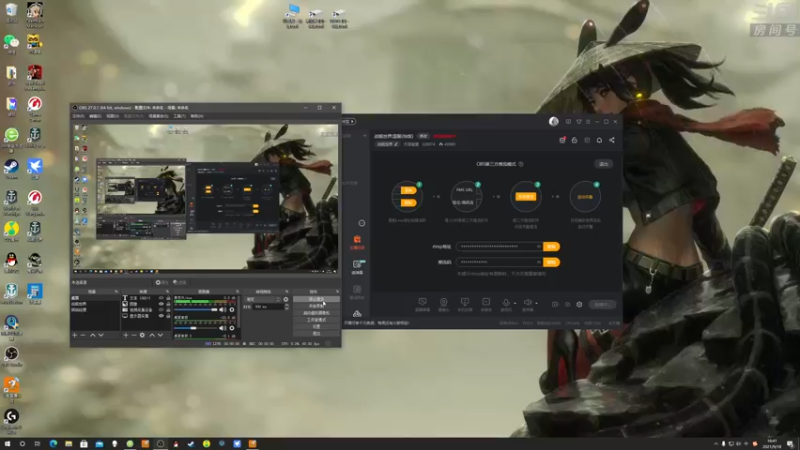Viewport: 800px width, 450px height.
Task: Edit room title pencil icon
Action: pyautogui.click(x=396, y=144)
